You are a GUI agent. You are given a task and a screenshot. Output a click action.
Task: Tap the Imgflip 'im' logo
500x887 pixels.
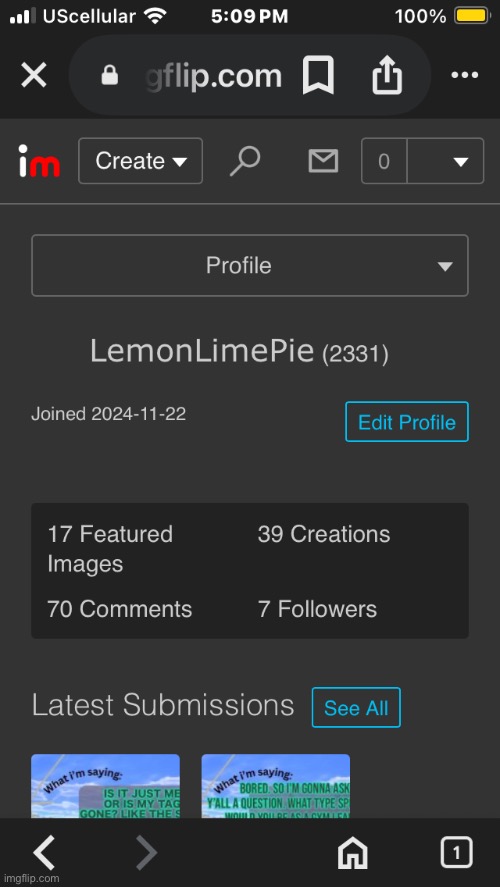click(39, 161)
